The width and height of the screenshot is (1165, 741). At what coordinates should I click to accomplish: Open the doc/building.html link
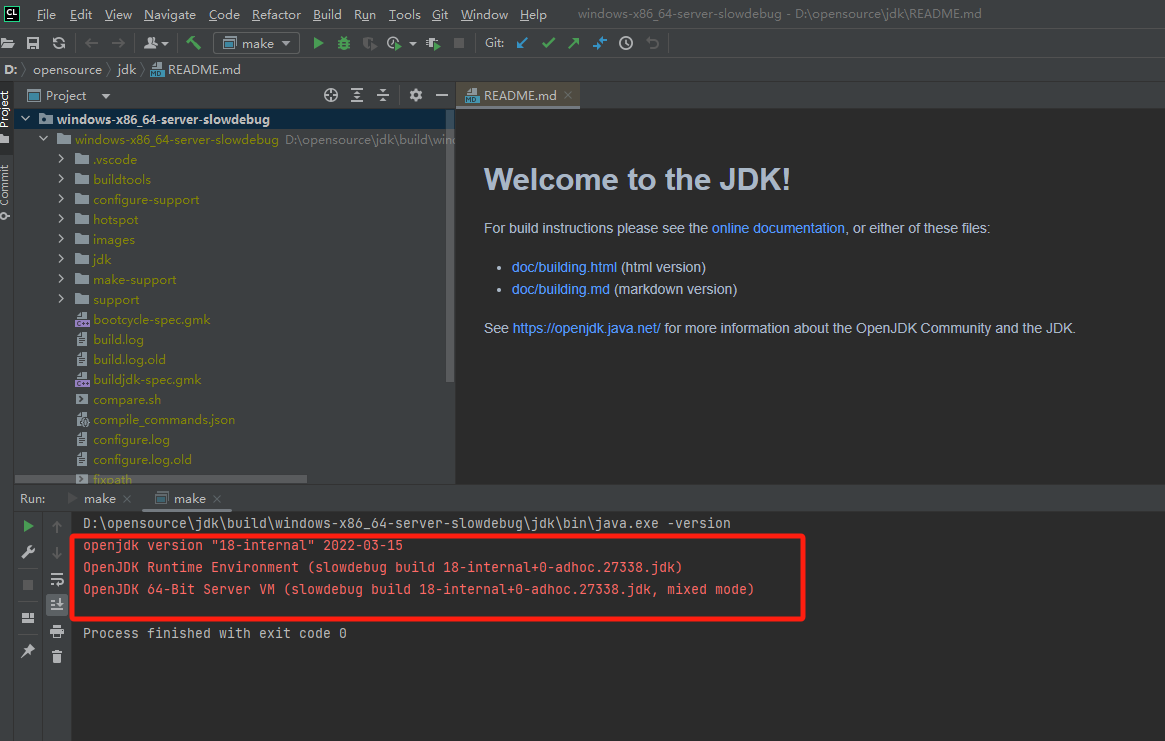tap(564, 267)
